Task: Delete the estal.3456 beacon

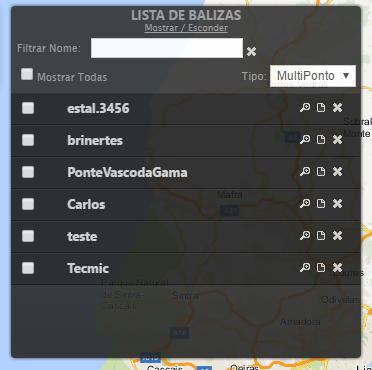Action: (x=337, y=108)
